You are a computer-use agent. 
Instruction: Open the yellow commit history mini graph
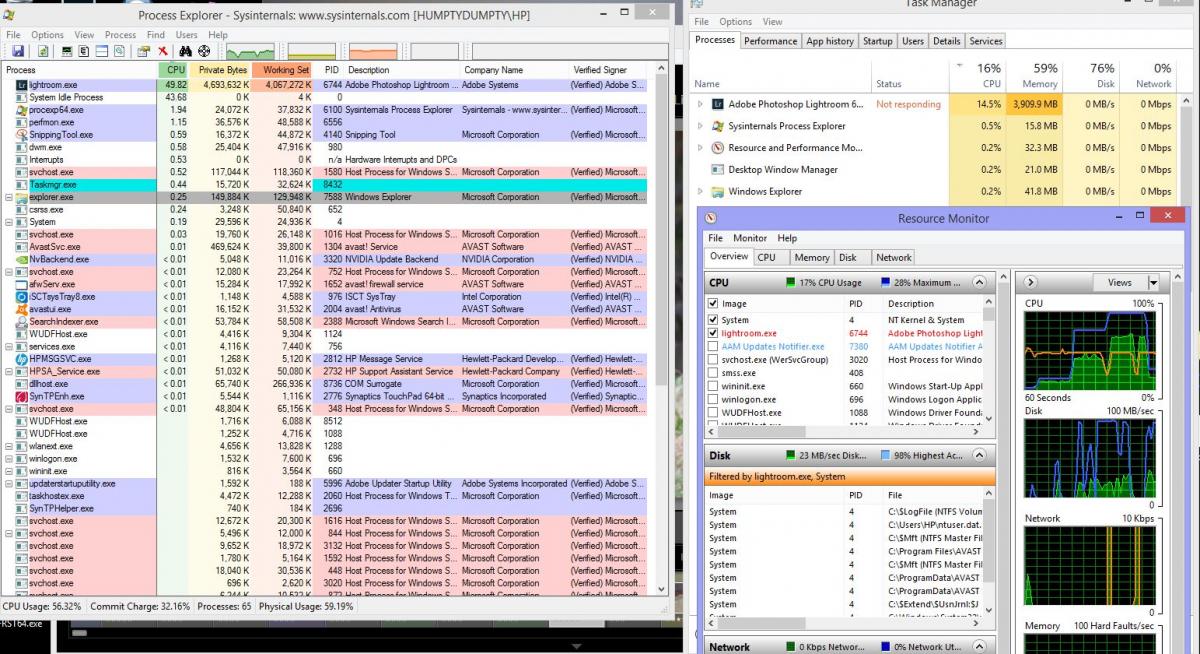click(x=312, y=51)
